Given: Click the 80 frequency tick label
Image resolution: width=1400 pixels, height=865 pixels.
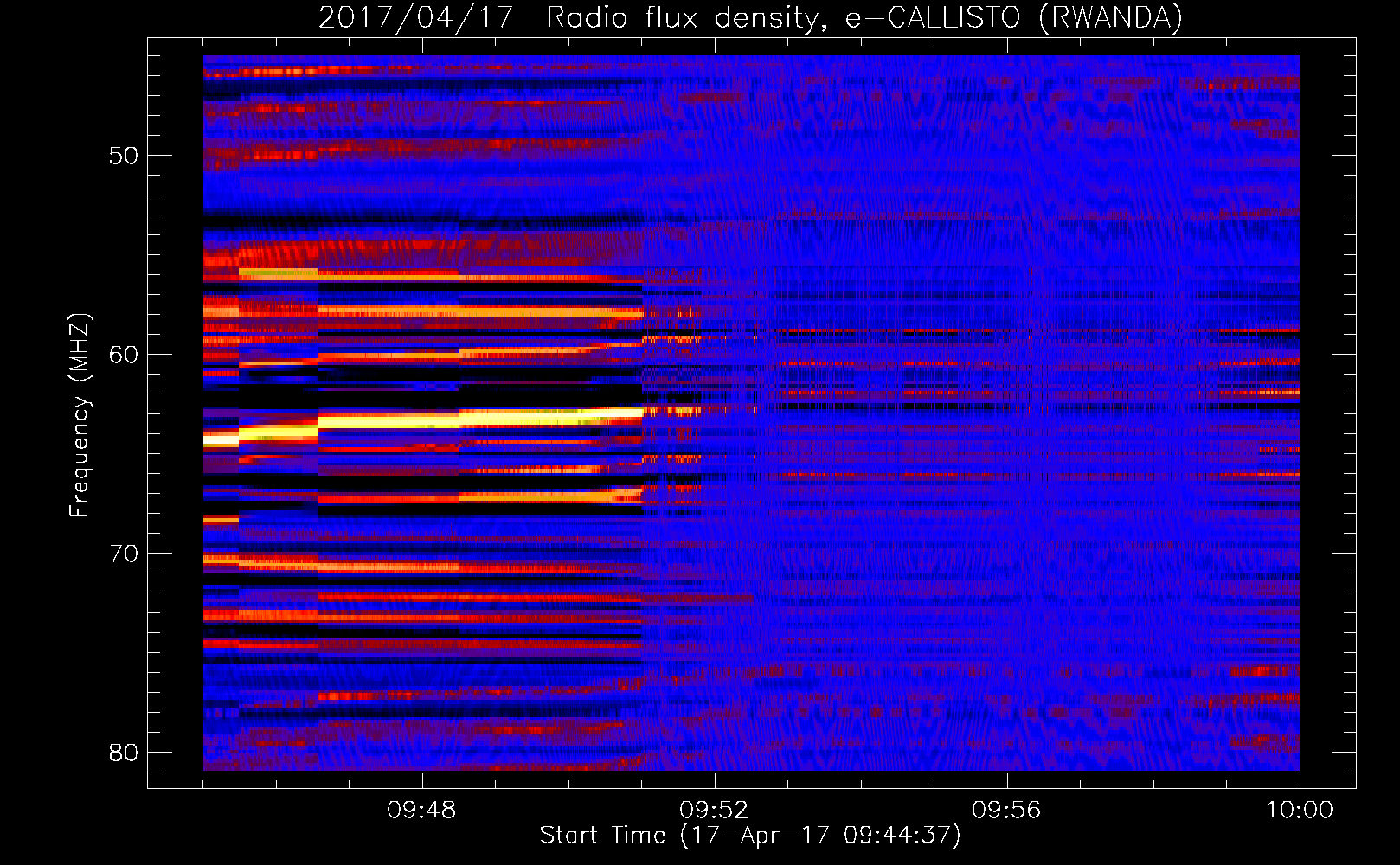Looking at the screenshot, I should [124, 753].
